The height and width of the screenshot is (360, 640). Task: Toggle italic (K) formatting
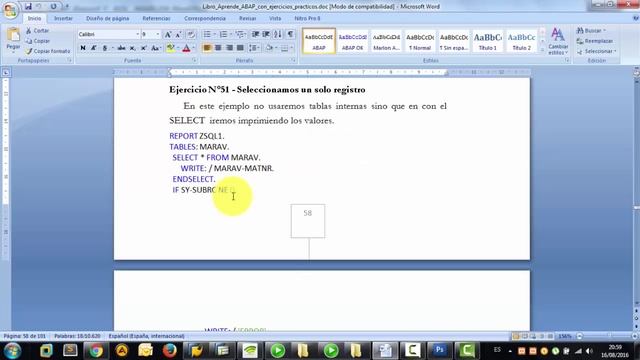tap(93, 48)
